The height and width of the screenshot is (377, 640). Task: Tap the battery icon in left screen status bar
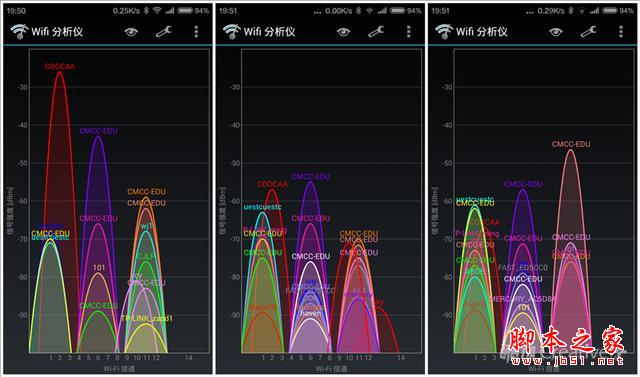click(x=185, y=11)
